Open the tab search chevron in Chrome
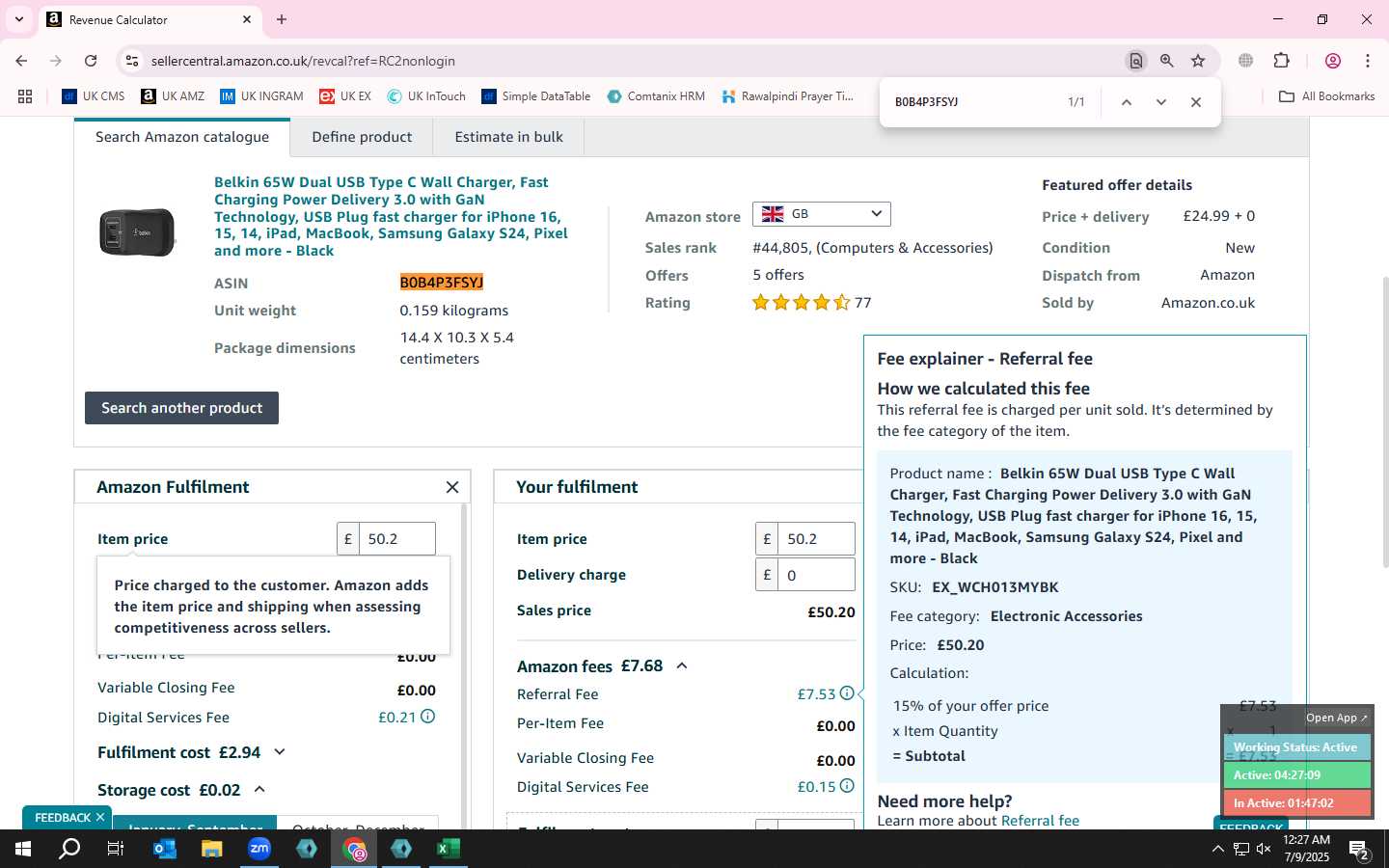The image size is (1389, 868). [x=18, y=19]
